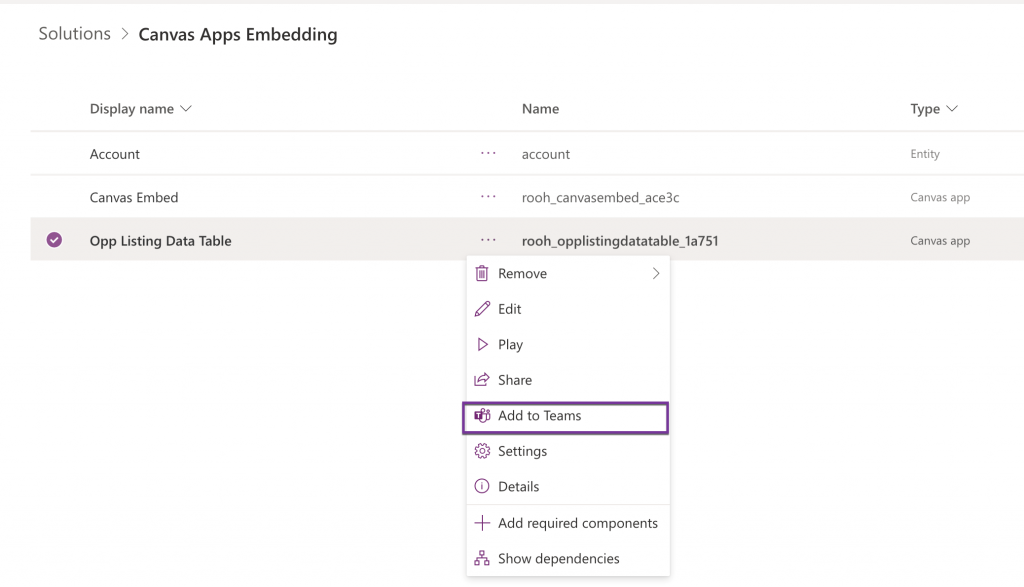Select Show dependencies in the menu

point(558,558)
